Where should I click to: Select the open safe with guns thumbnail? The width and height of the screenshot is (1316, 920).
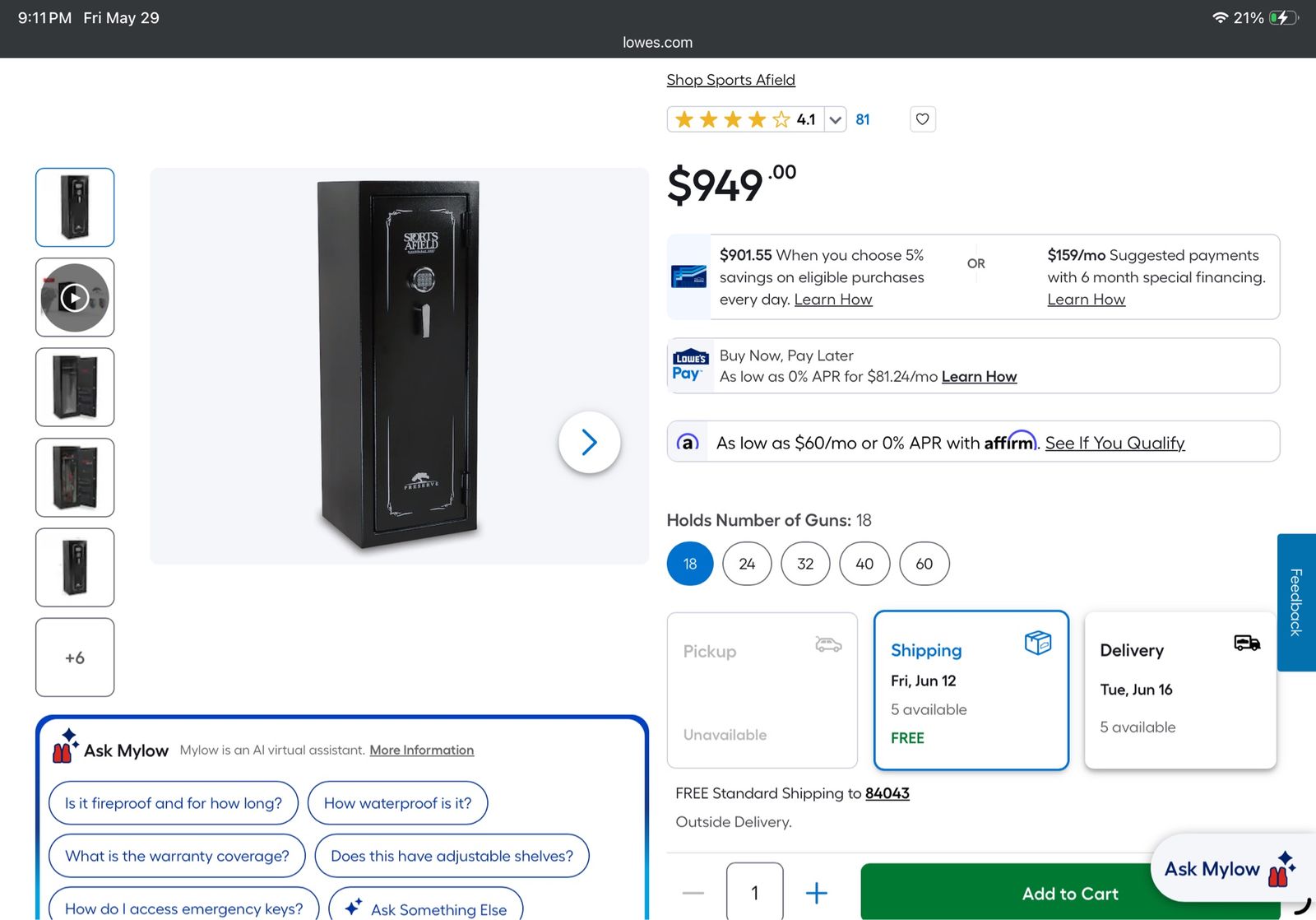(x=75, y=477)
